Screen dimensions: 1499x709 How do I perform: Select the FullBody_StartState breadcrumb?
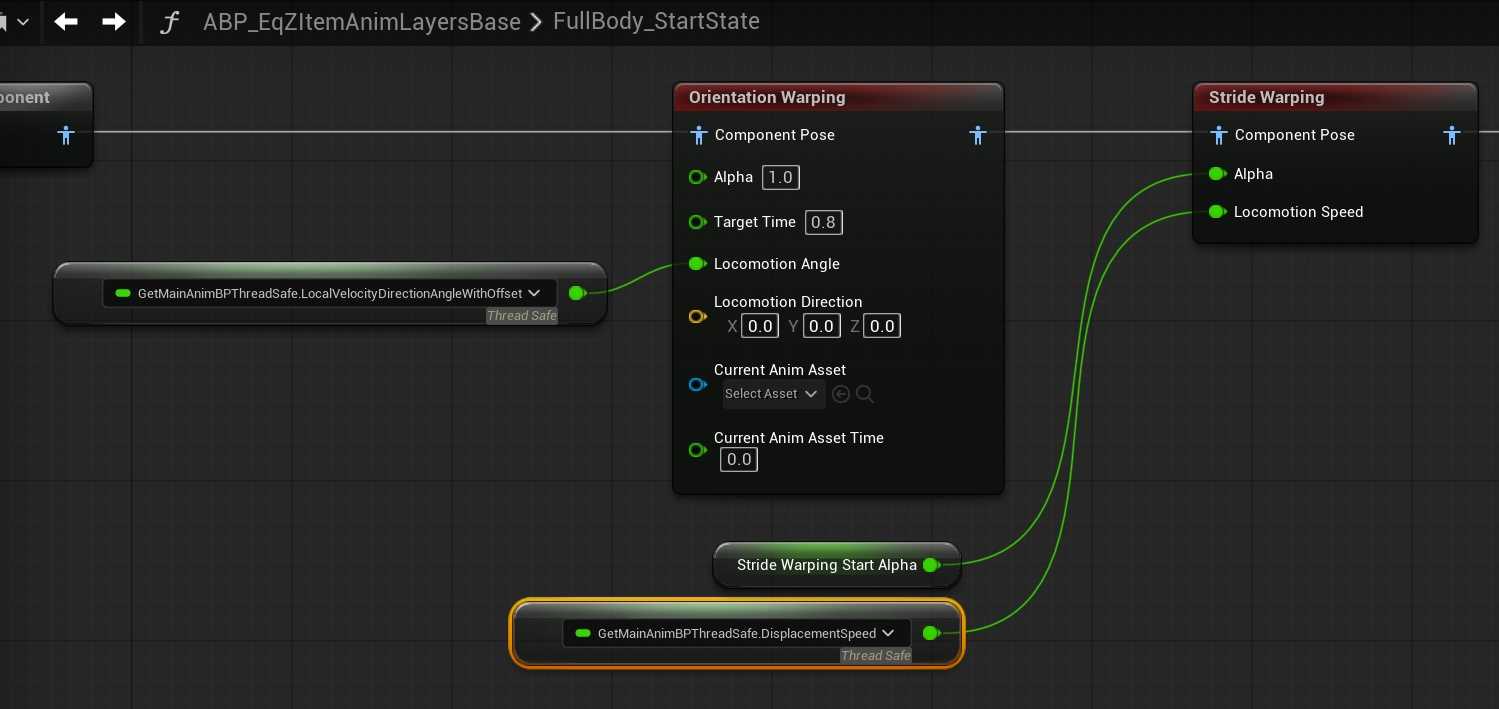[x=656, y=21]
